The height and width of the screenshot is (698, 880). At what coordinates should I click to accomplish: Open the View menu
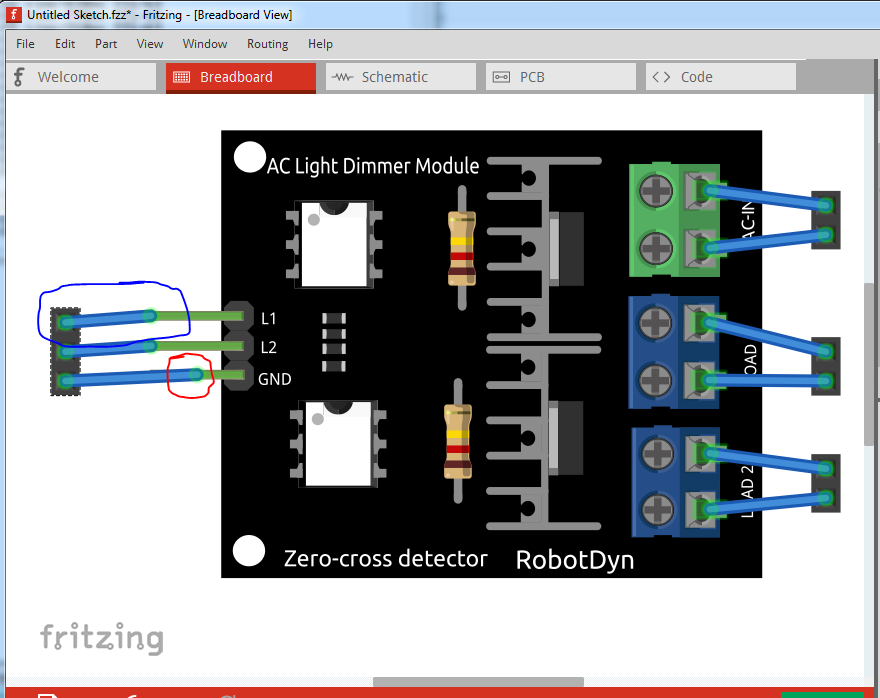149,44
